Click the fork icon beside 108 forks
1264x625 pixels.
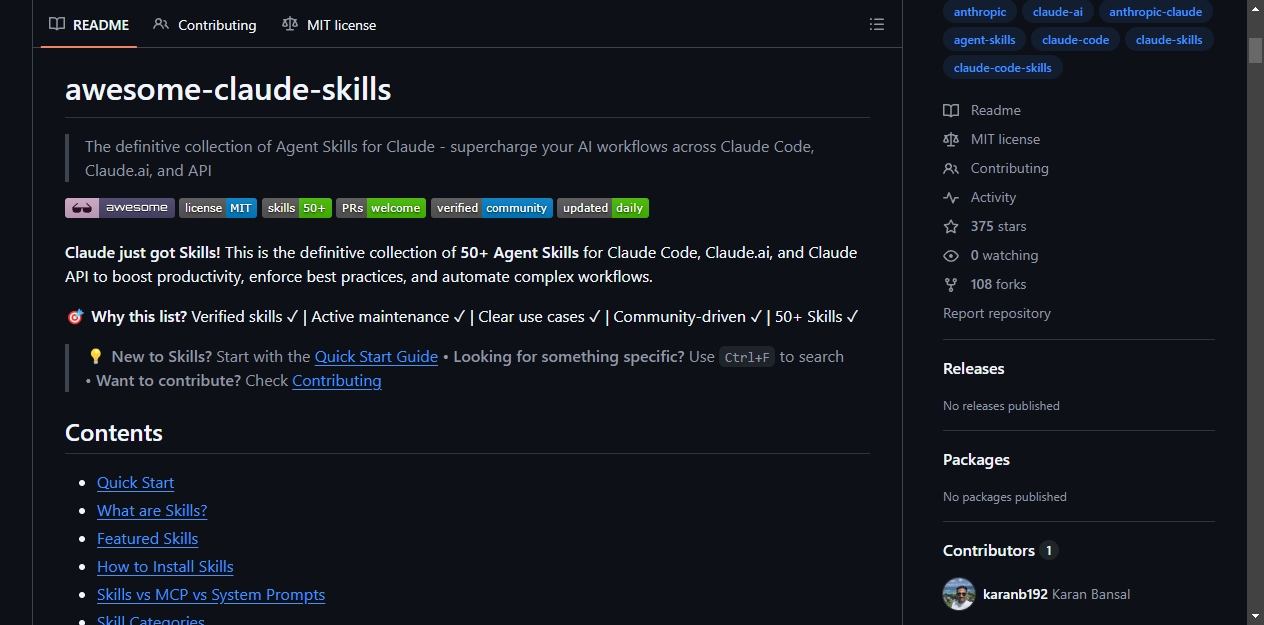[x=951, y=284]
